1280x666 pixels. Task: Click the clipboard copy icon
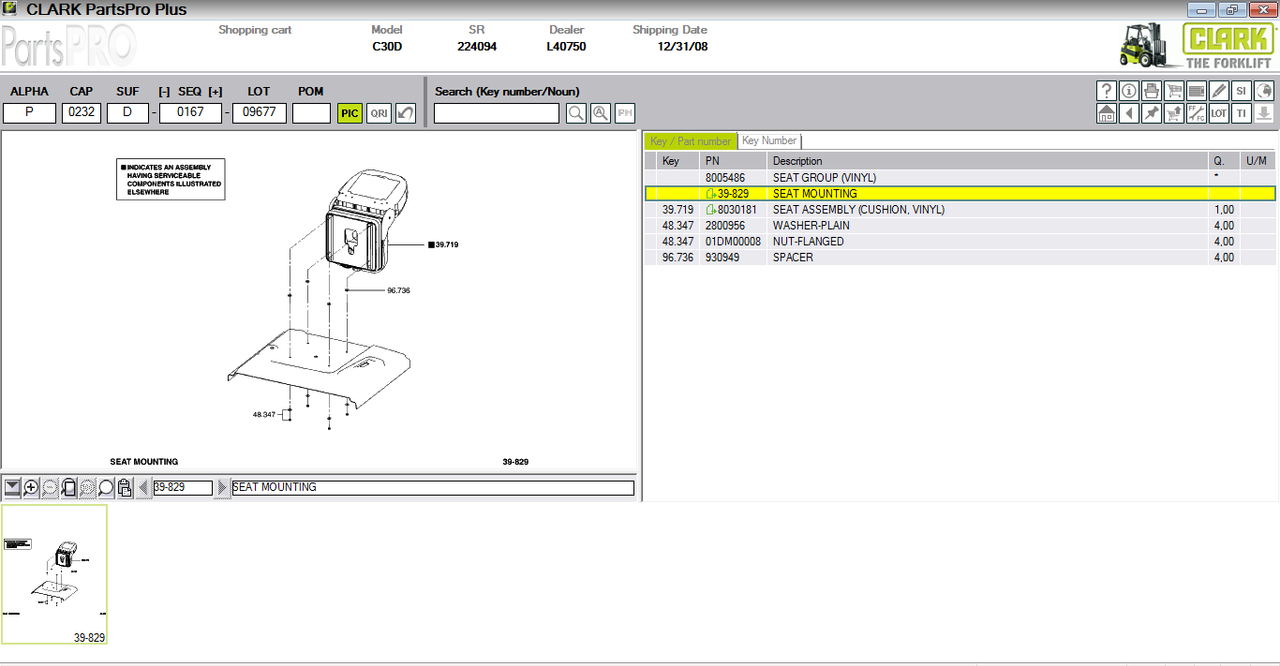pos(124,488)
